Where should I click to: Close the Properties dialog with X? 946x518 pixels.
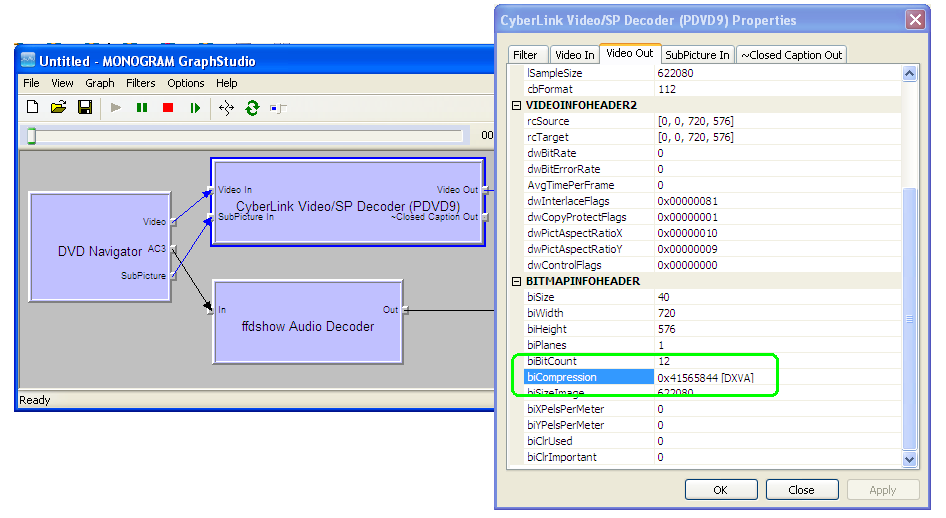click(x=915, y=20)
